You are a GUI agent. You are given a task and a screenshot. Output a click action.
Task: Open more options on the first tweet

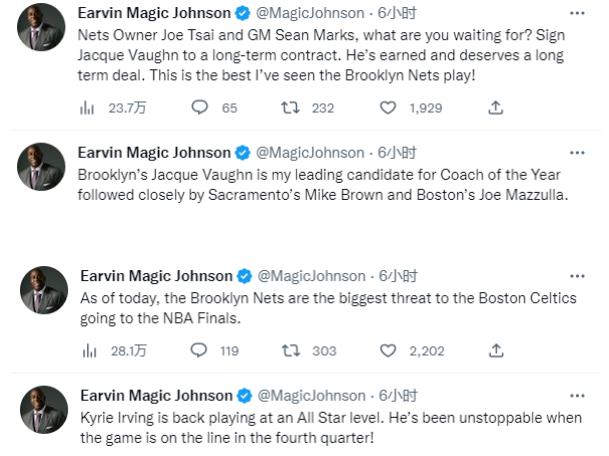coord(576,13)
